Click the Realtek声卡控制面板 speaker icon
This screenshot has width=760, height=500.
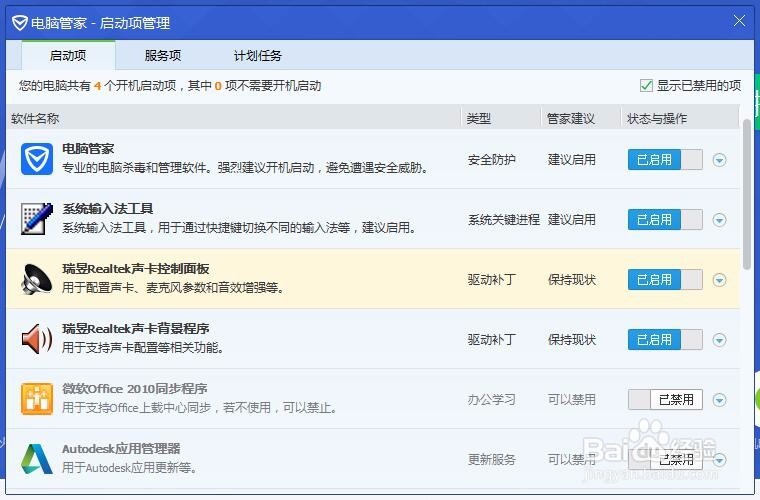pos(37,279)
